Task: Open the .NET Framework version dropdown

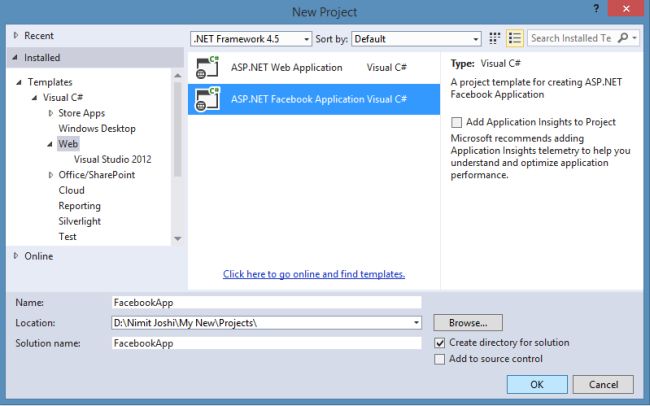Action: coord(251,39)
